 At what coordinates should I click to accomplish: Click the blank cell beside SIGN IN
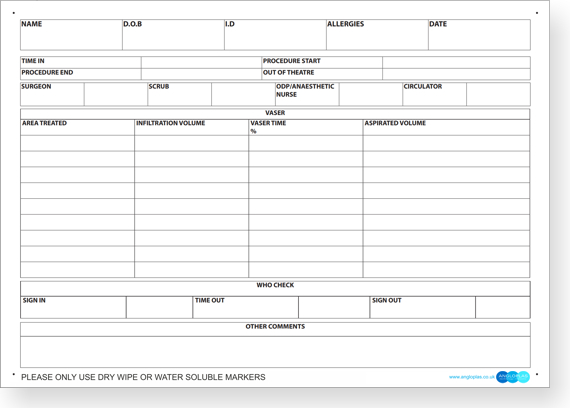[x=159, y=307]
